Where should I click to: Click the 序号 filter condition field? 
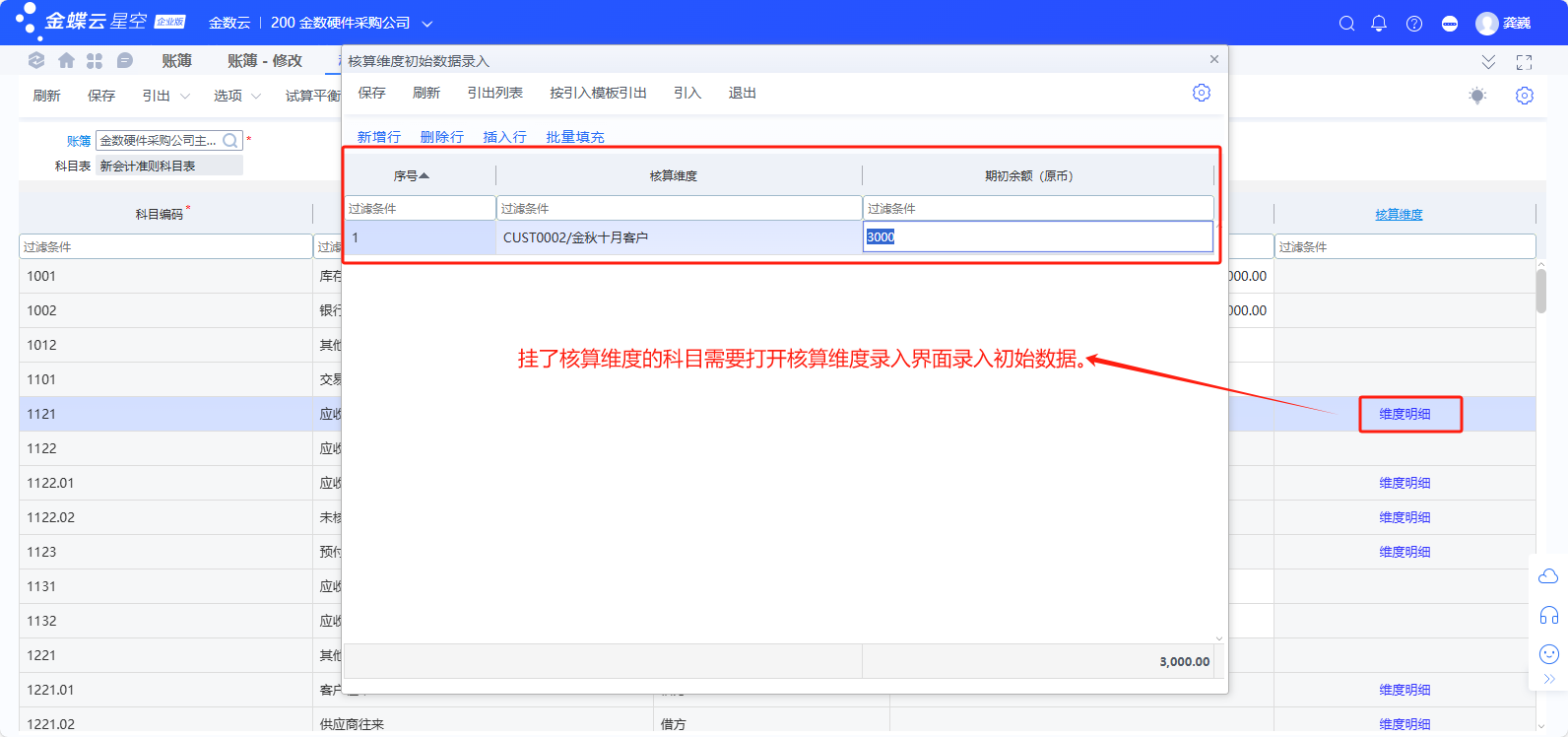(x=420, y=208)
